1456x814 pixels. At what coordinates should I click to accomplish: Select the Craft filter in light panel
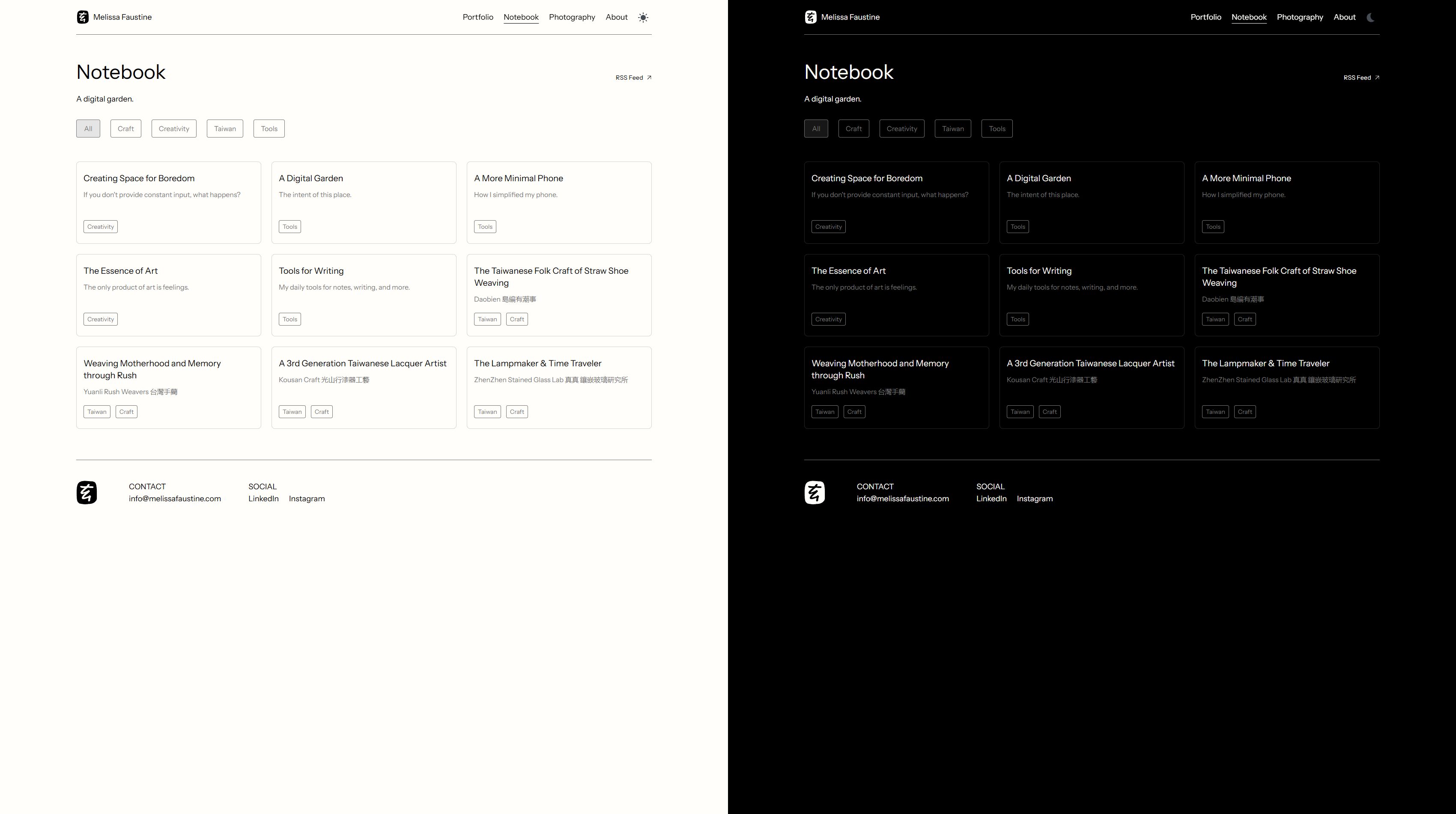125,129
